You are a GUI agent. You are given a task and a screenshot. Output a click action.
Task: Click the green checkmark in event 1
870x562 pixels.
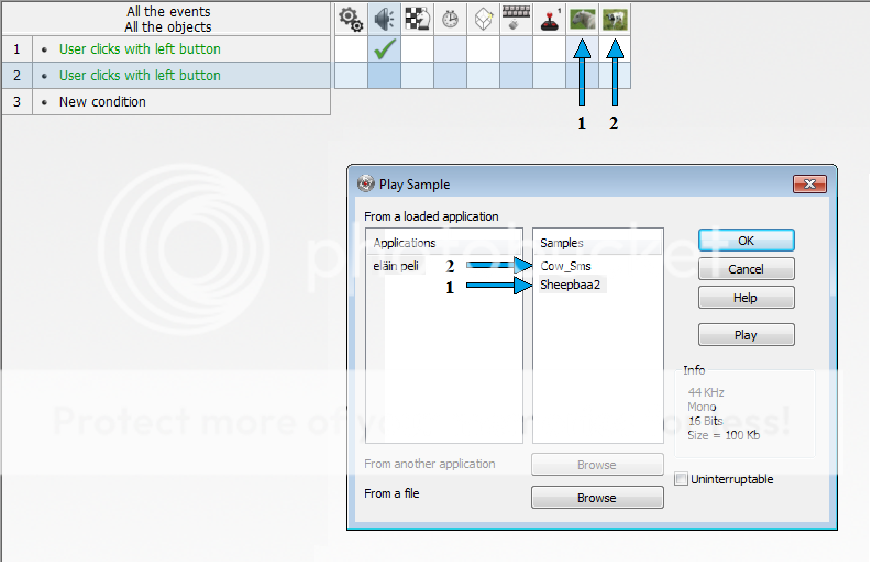pos(383,48)
